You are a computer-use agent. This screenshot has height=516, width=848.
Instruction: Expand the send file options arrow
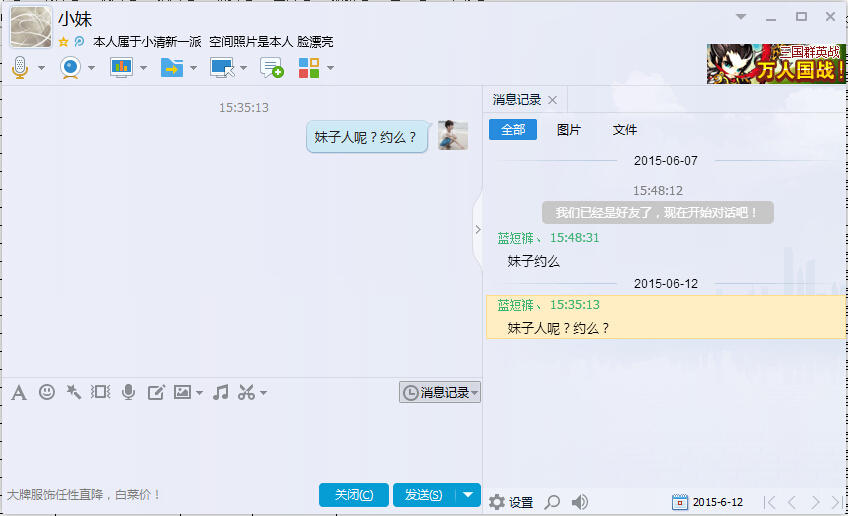(193, 68)
